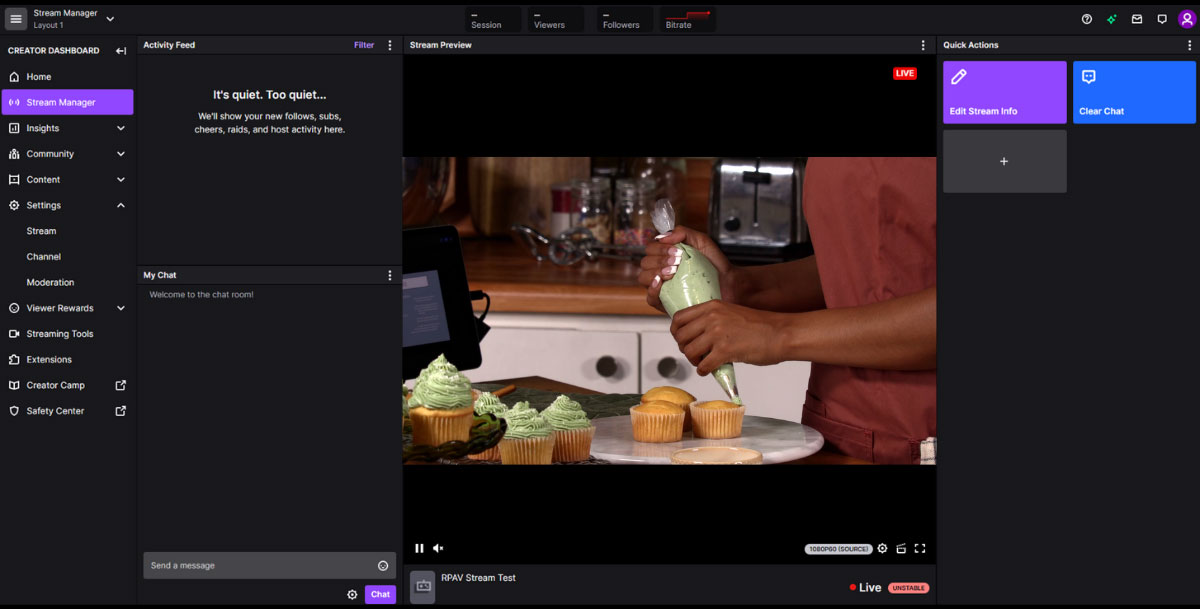
Task: Go to Home in sidebar
Action: pos(67,77)
